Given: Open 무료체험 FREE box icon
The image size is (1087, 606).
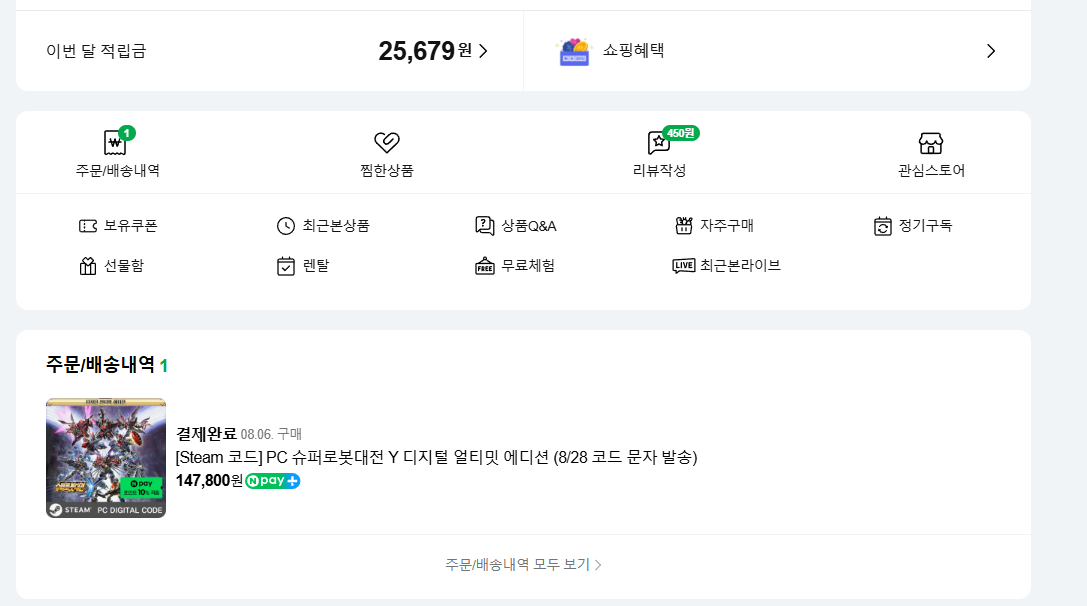Looking at the screenshot, I should pos(485,266).
